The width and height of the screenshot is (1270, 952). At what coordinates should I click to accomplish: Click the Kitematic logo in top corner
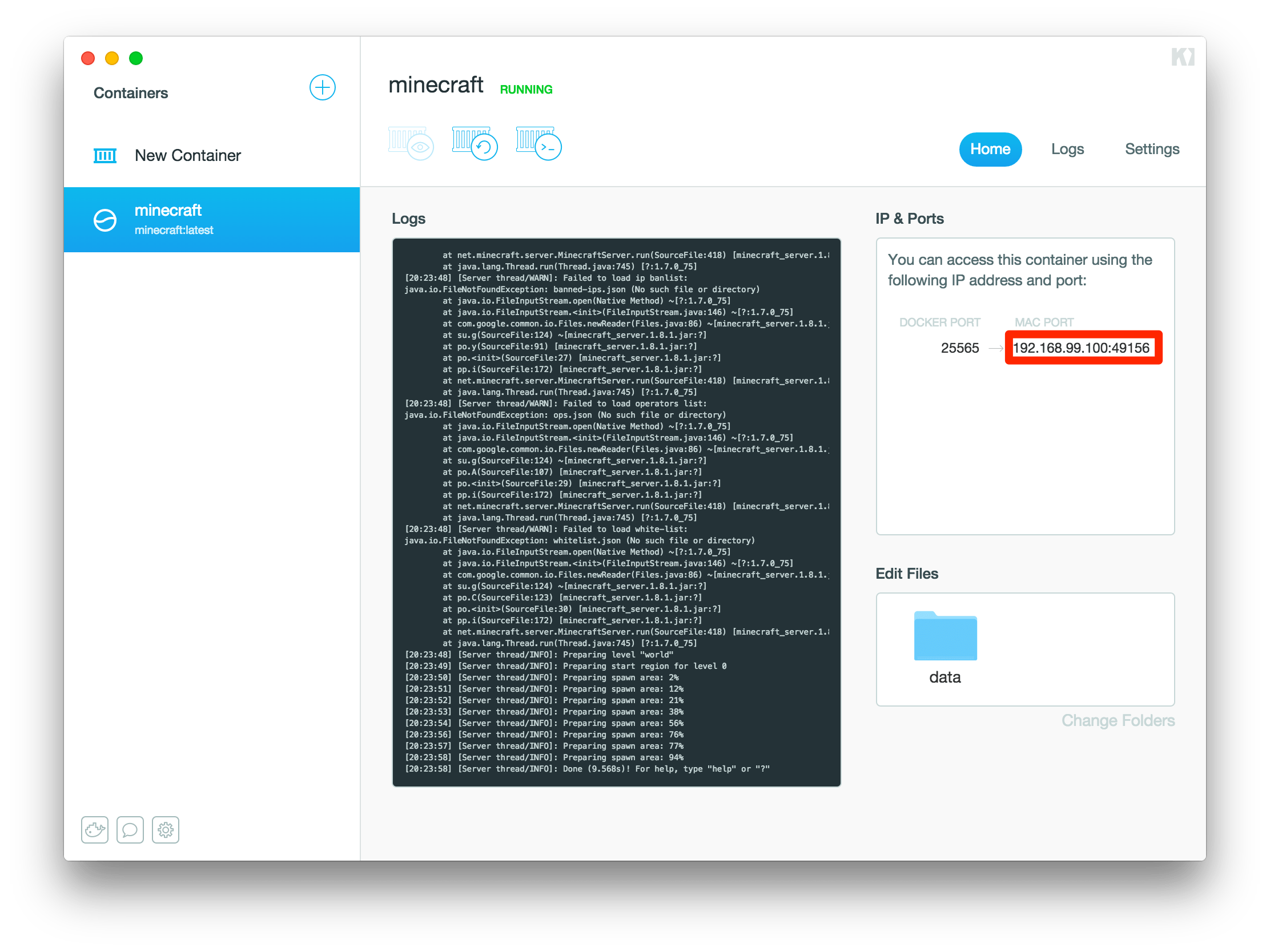[x=1183, y=57]
